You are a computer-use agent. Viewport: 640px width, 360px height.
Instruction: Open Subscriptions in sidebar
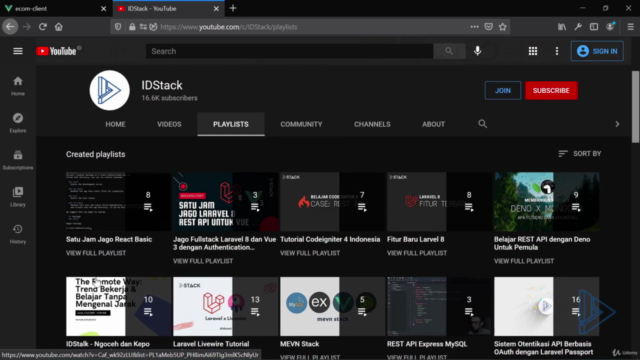[18, 160]
